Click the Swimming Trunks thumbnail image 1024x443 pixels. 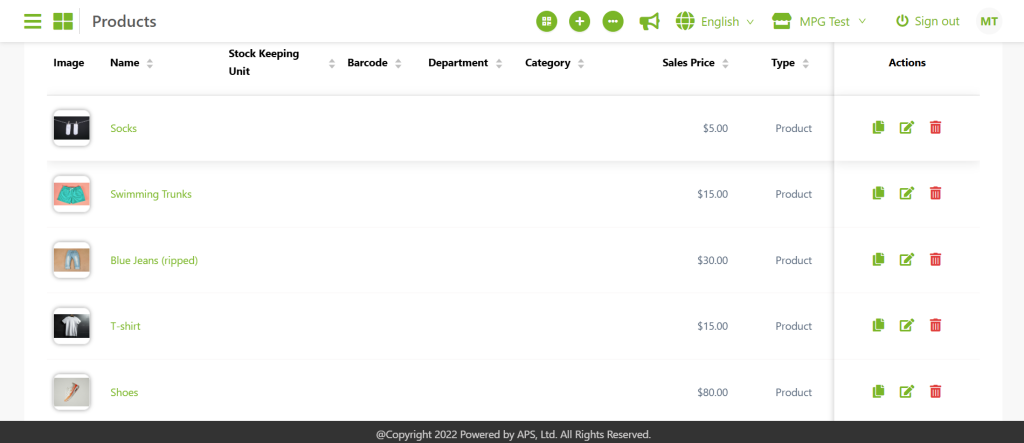point(71,194)
